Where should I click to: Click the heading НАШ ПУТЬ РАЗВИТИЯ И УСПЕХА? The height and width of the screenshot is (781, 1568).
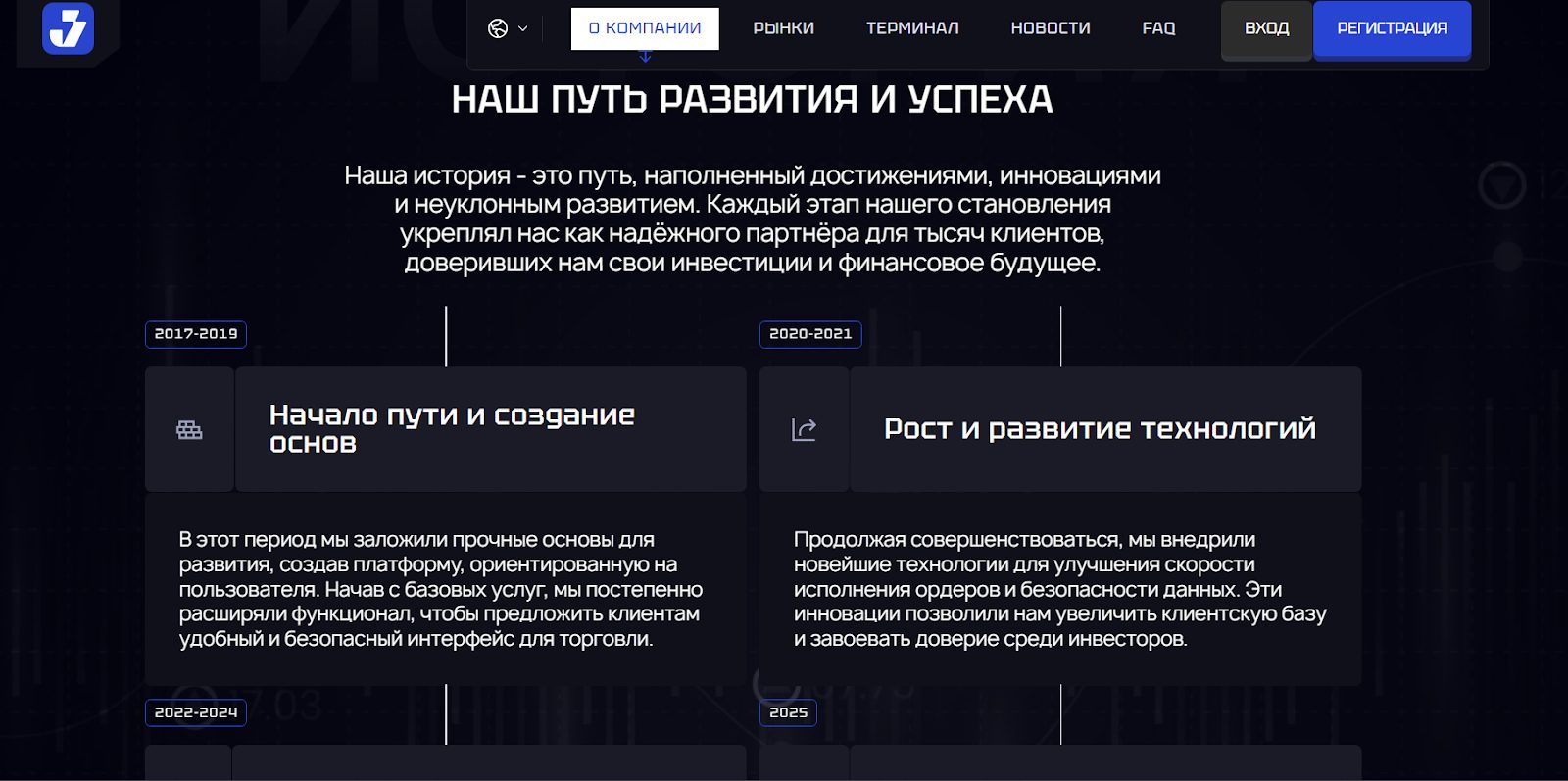(x=753, y=99)
